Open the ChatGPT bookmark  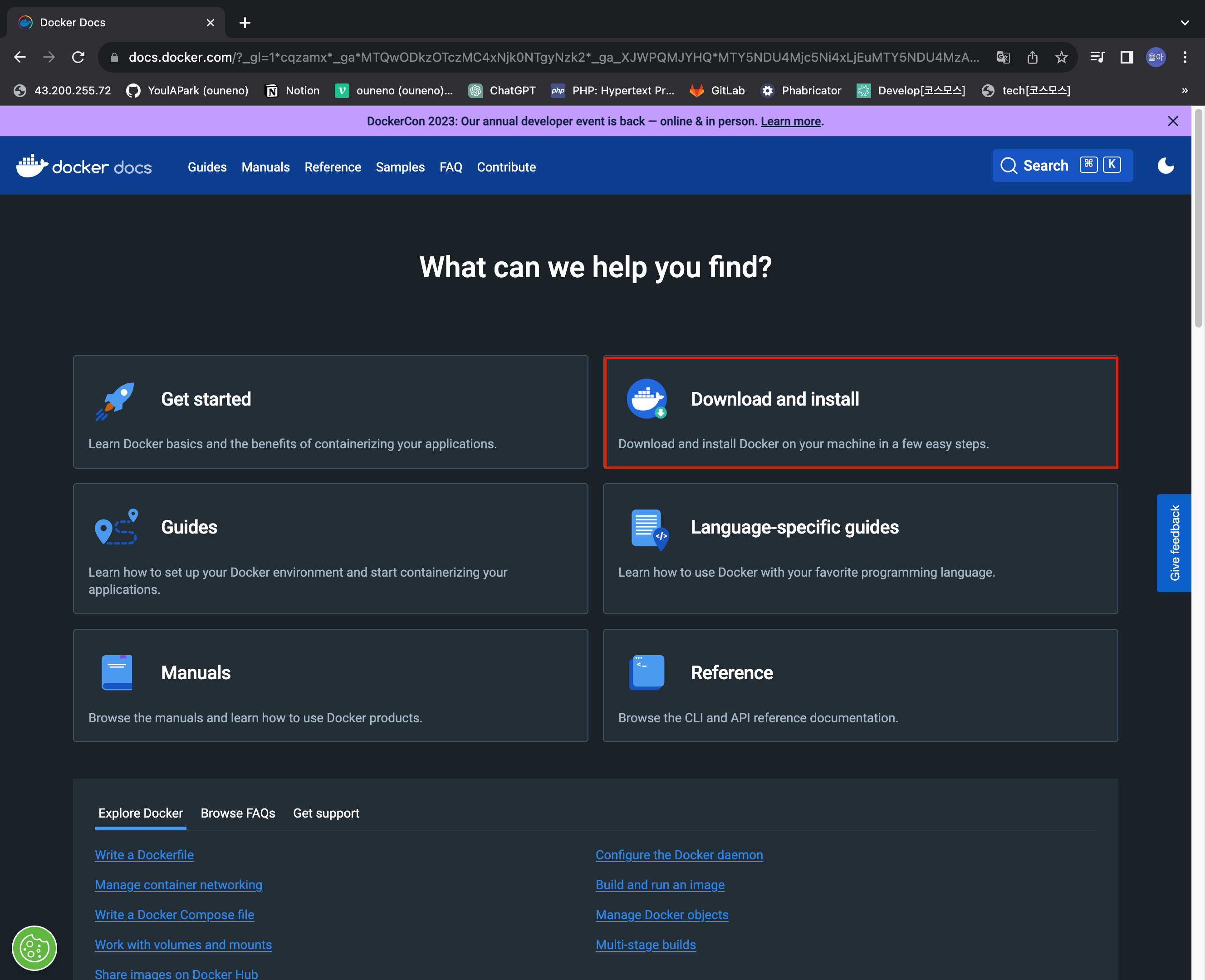point(502,90)
